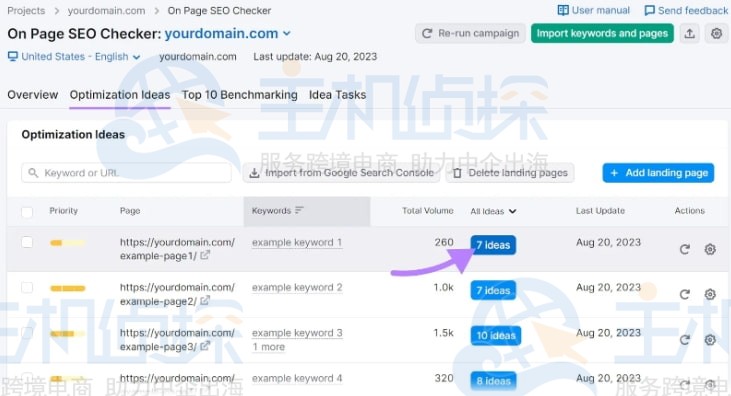Image resolution: width=731 pixels, height=396 pixels.
Task: Open yourdomain.com breadcrumb link
Action: pos(106,11)
